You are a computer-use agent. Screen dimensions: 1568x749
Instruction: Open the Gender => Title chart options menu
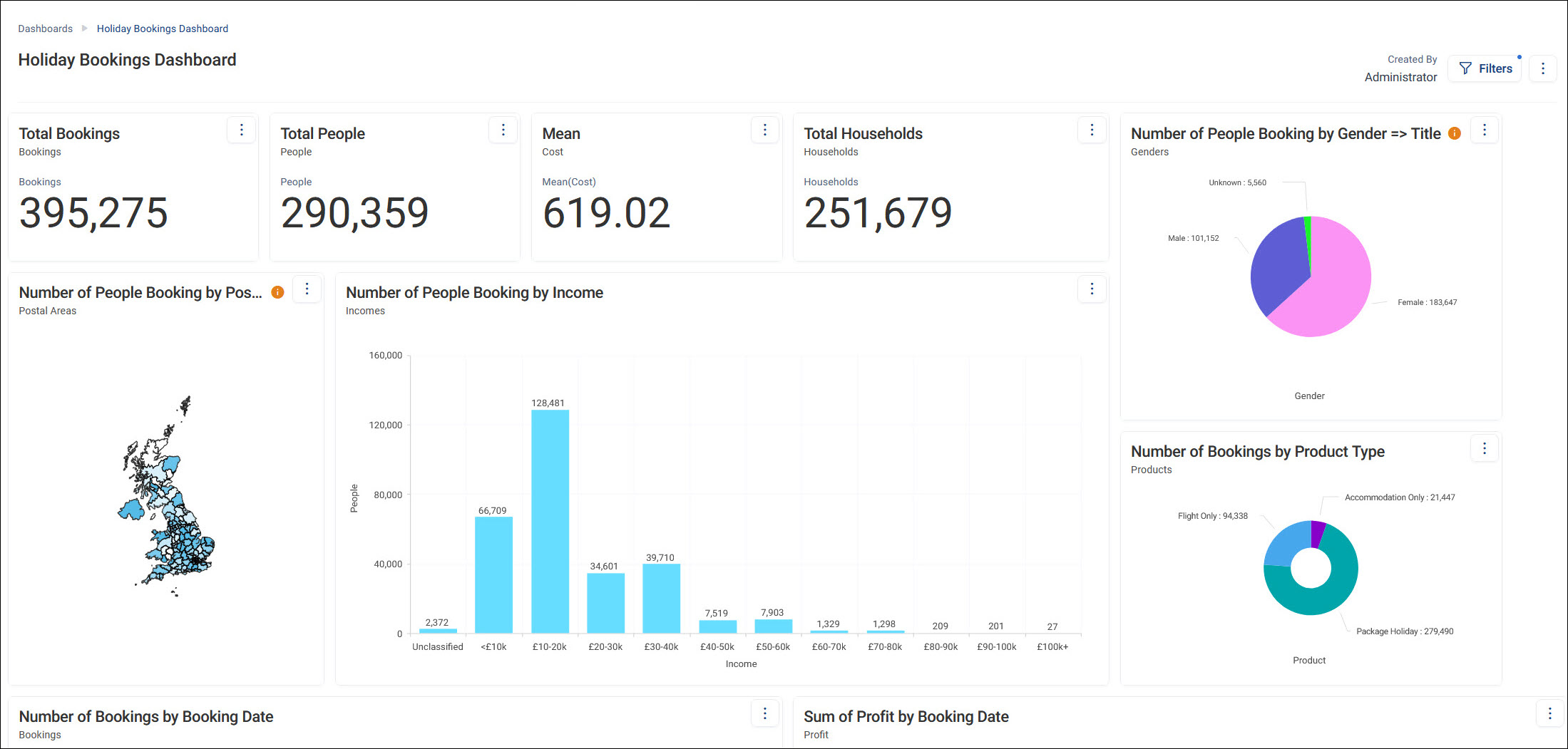click(x=1485, y=130)
